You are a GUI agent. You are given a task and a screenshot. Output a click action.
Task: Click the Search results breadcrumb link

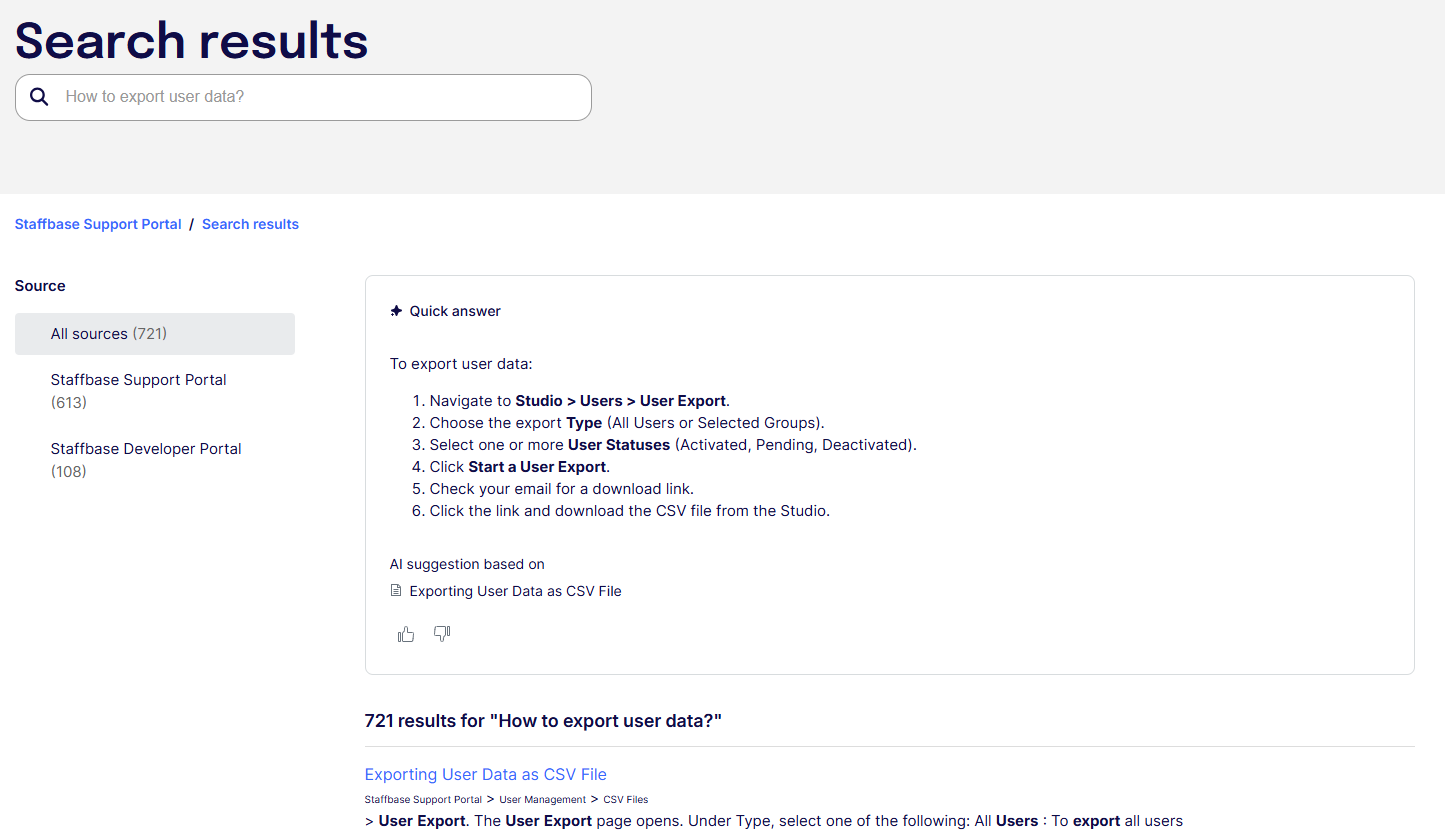coord(250,224)
